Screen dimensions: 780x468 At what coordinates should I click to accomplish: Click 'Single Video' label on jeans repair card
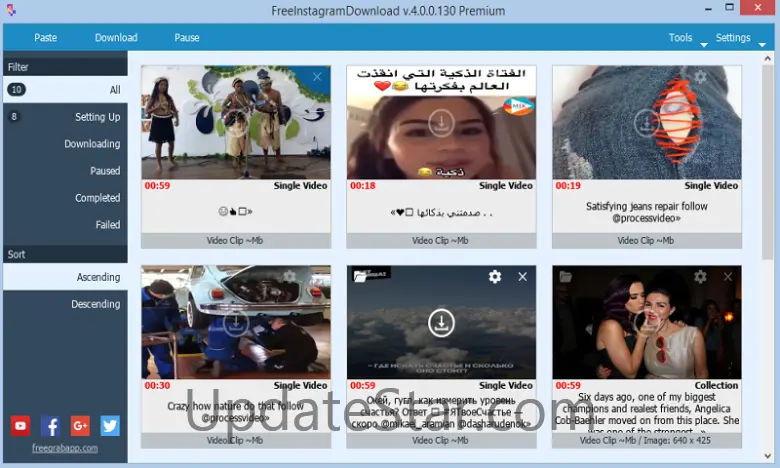(x=711, y=186)
